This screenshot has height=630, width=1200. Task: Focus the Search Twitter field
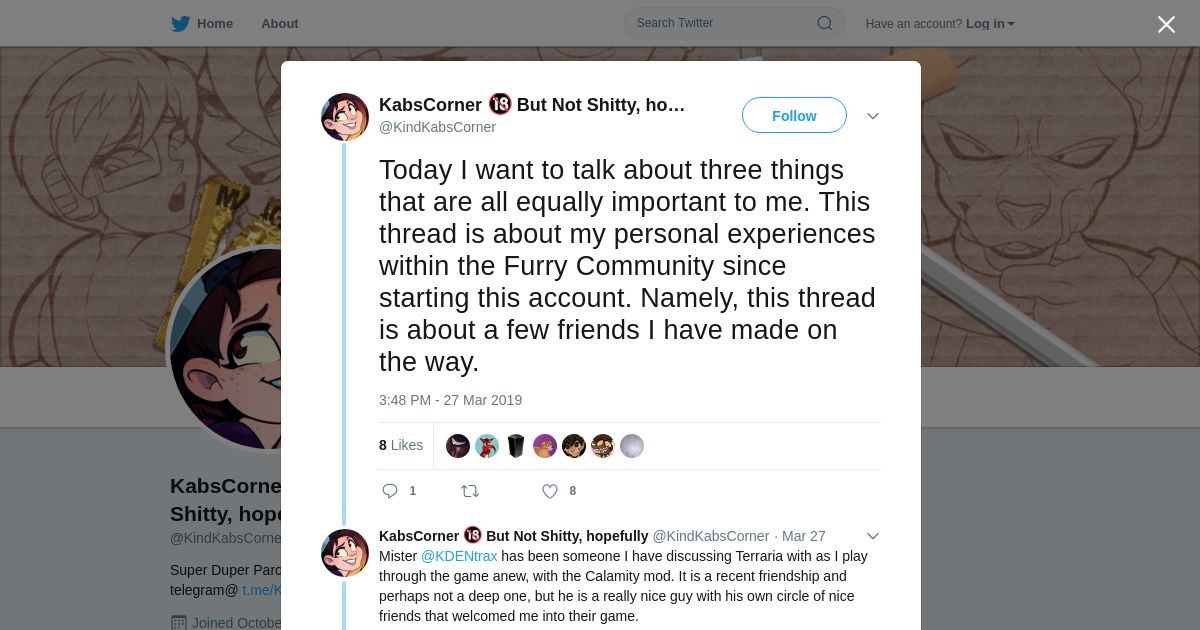[x=722, y=23]
